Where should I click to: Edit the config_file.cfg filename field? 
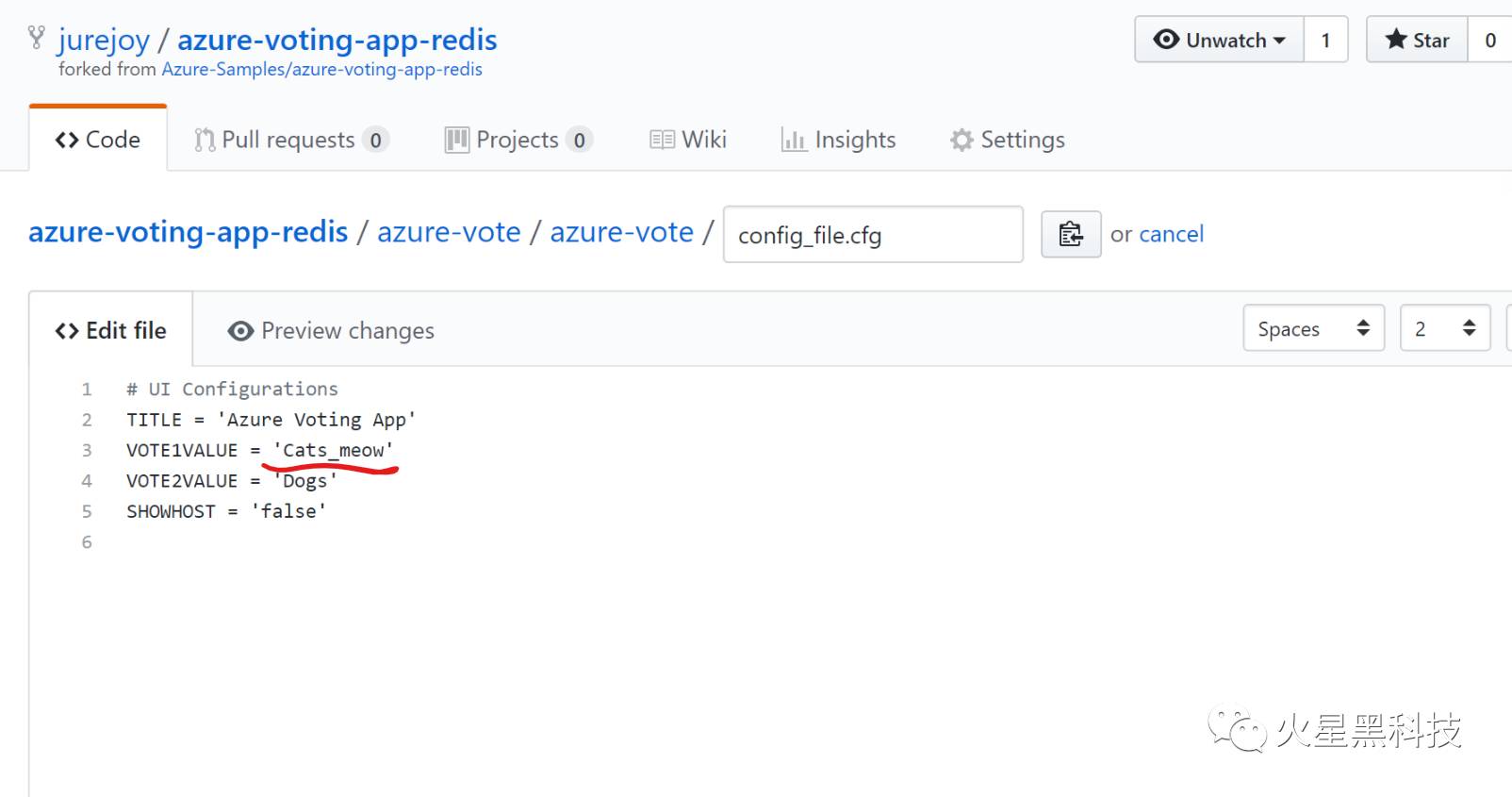point(873,234)
